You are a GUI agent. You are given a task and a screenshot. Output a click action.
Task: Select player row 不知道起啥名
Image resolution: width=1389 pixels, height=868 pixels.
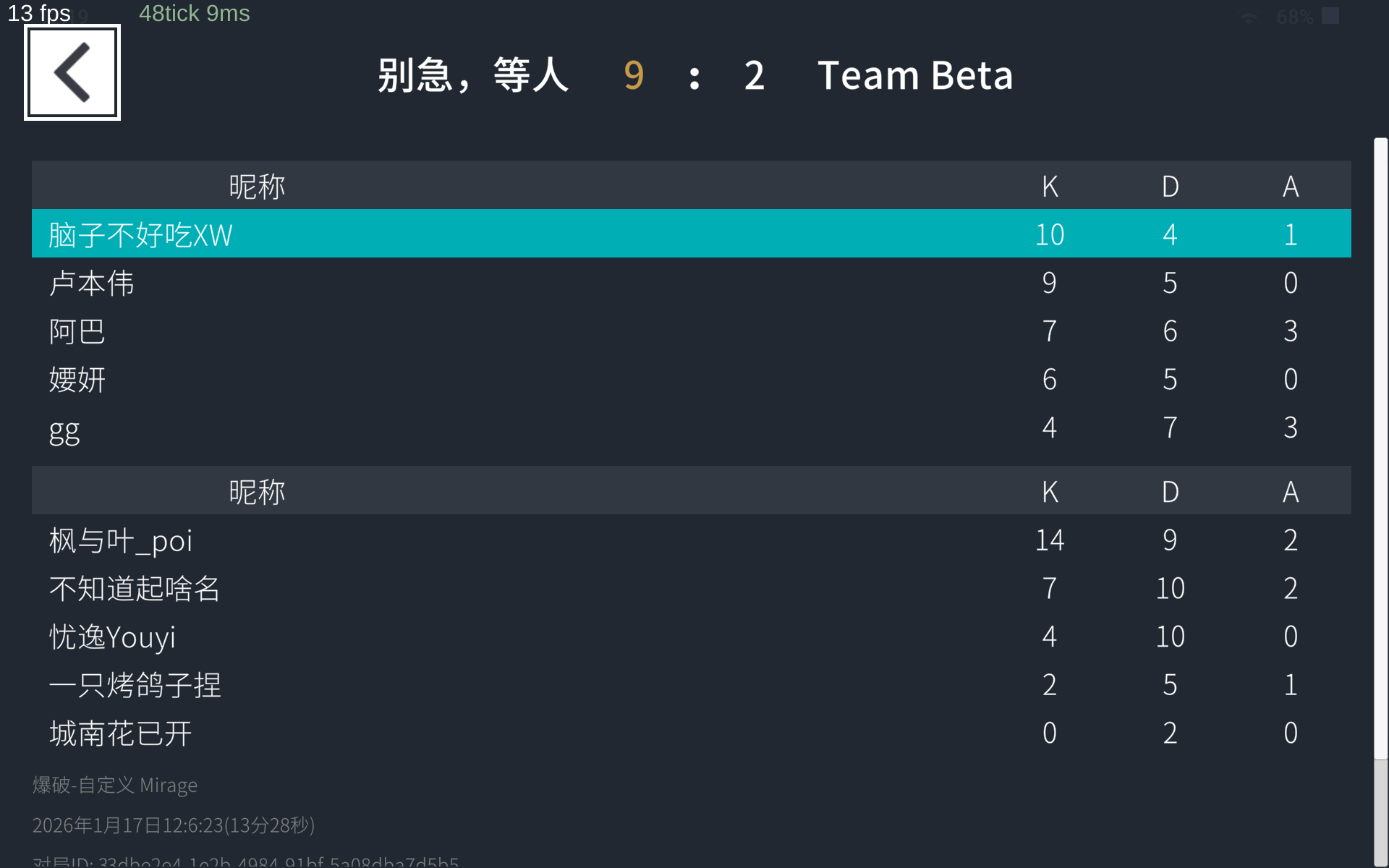691,588
